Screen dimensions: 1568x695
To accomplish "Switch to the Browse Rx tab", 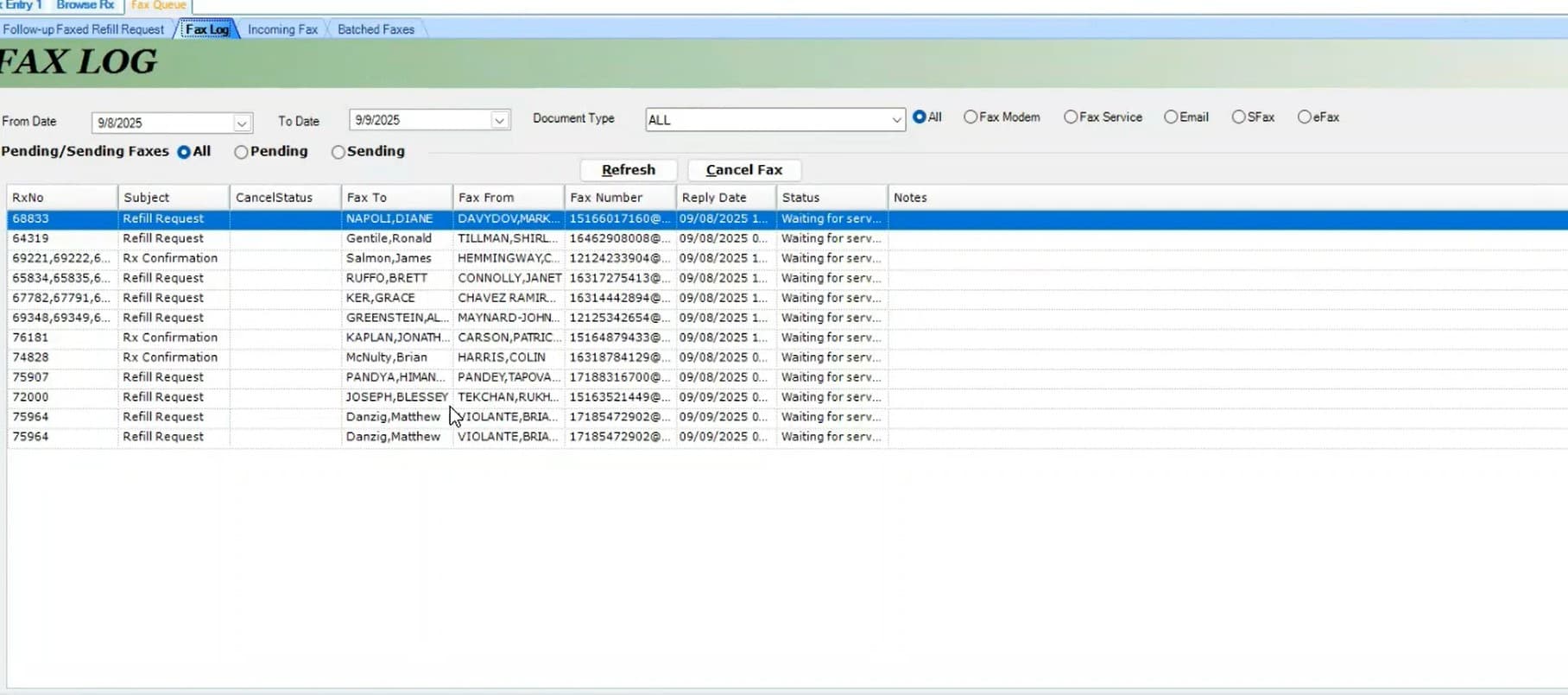I will (85, 5).
